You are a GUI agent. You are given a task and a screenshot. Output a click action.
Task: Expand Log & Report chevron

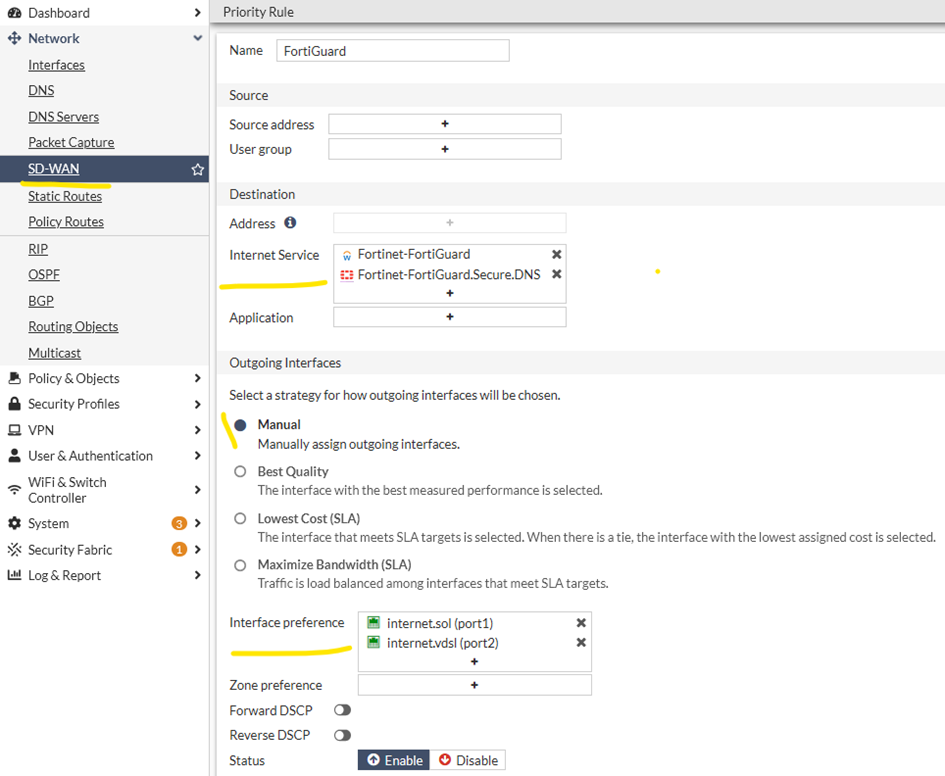(x=197, y=575)
